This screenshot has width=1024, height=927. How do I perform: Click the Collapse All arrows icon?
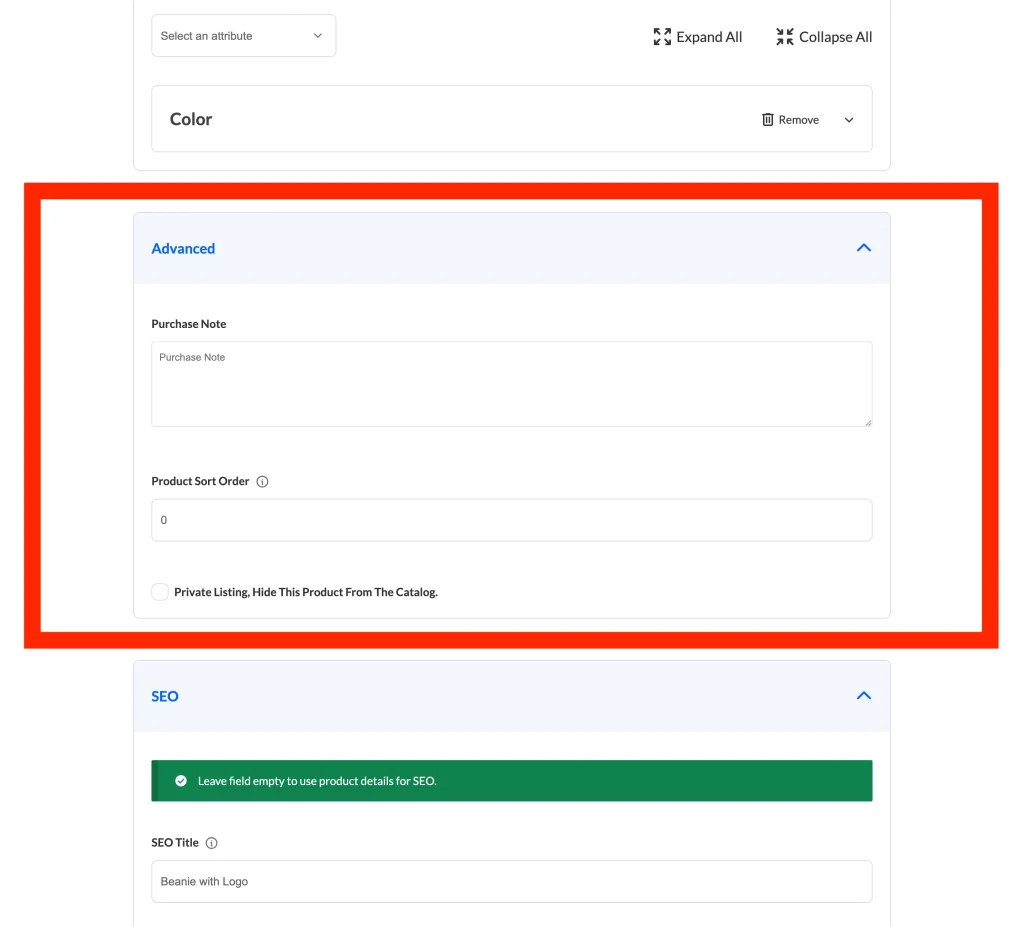point(785,37)
